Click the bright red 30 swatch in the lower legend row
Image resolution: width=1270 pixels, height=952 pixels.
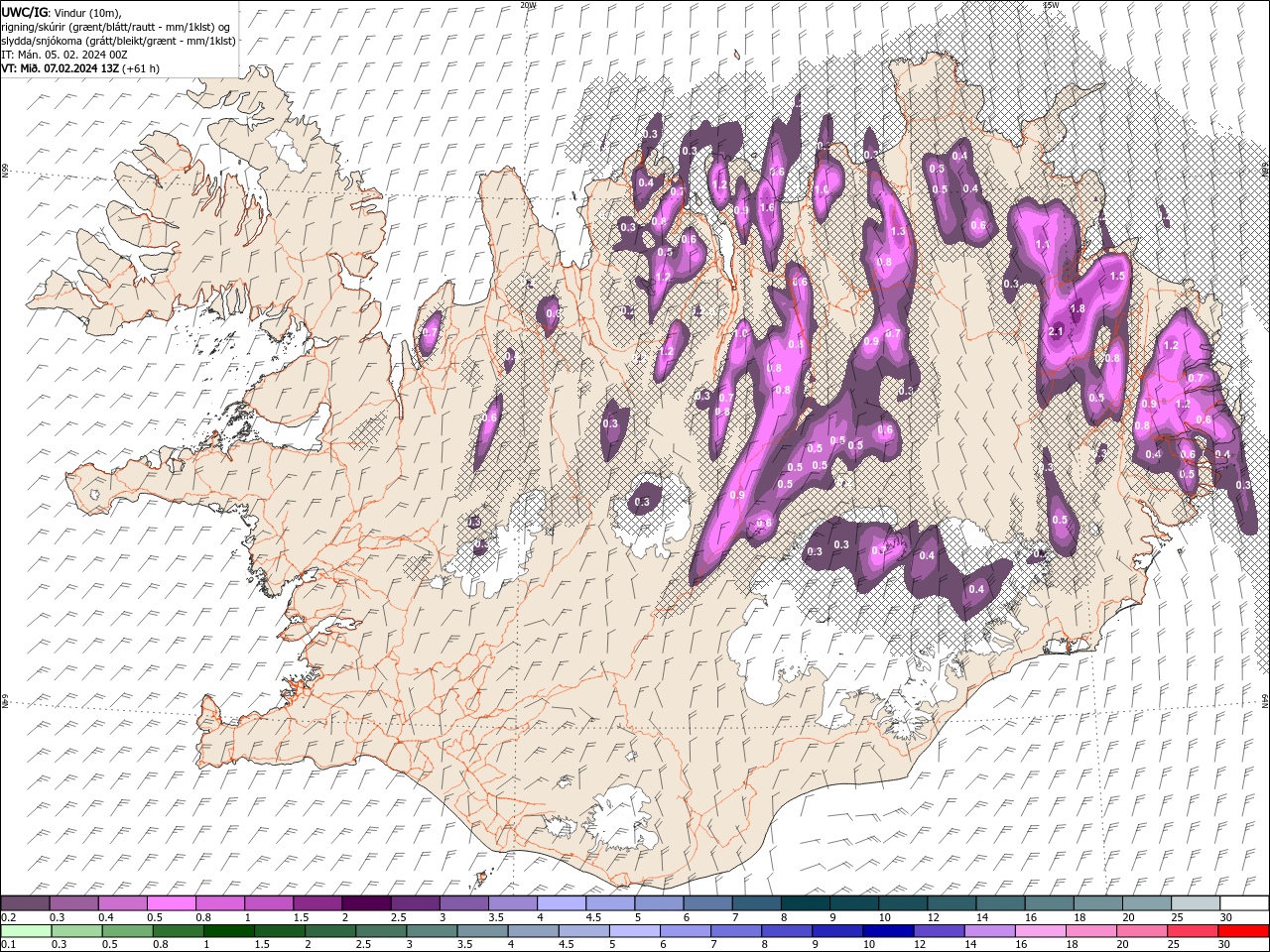pos(1242,931)
